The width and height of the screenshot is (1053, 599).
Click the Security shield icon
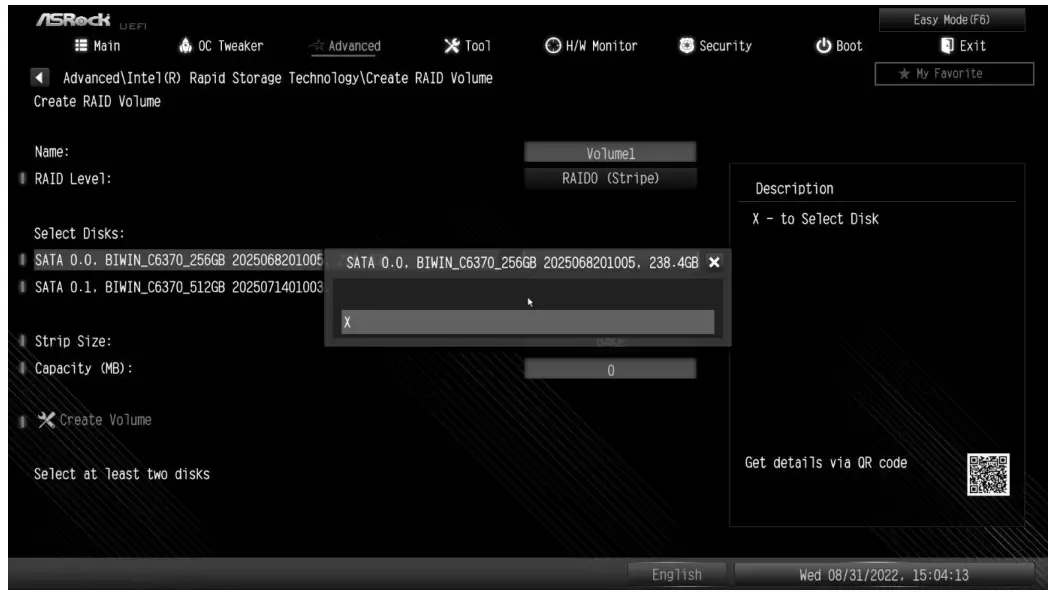tap(686, 45)
